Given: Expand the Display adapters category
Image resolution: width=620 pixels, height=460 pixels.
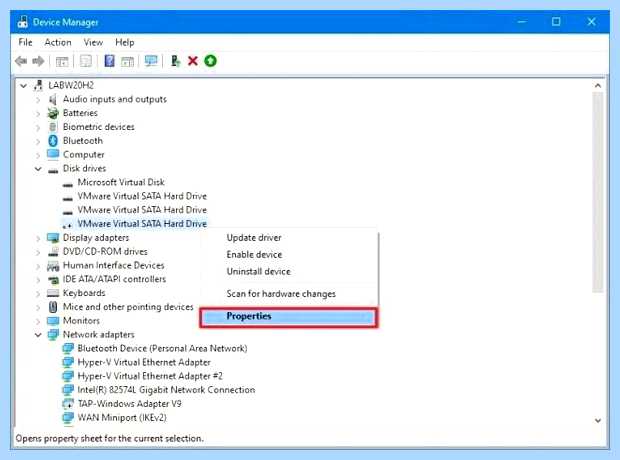Looking at the screenshot, I should 38,238.
